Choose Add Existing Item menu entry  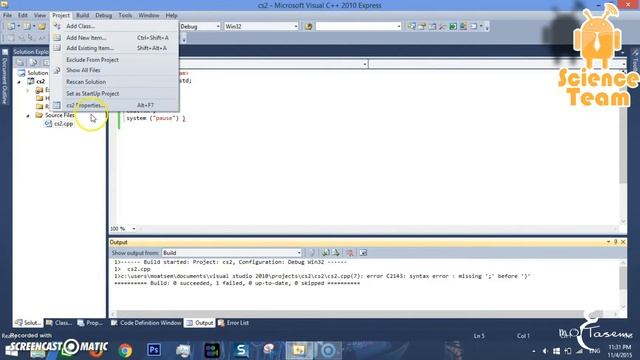[115, 48]
